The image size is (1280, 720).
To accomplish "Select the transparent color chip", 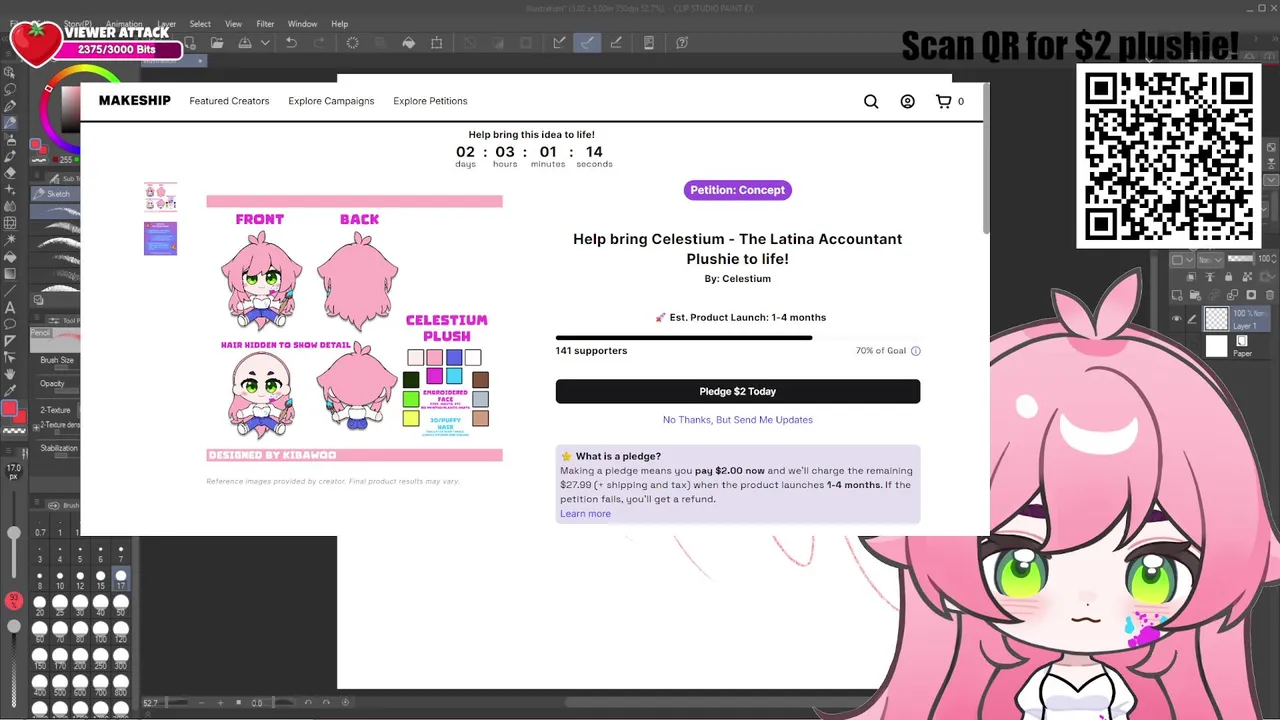I will coord(14,431).
